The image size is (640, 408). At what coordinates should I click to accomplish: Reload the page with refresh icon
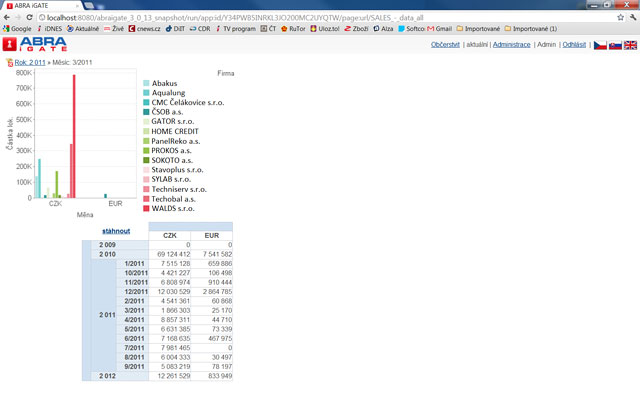tap(29, 18)
